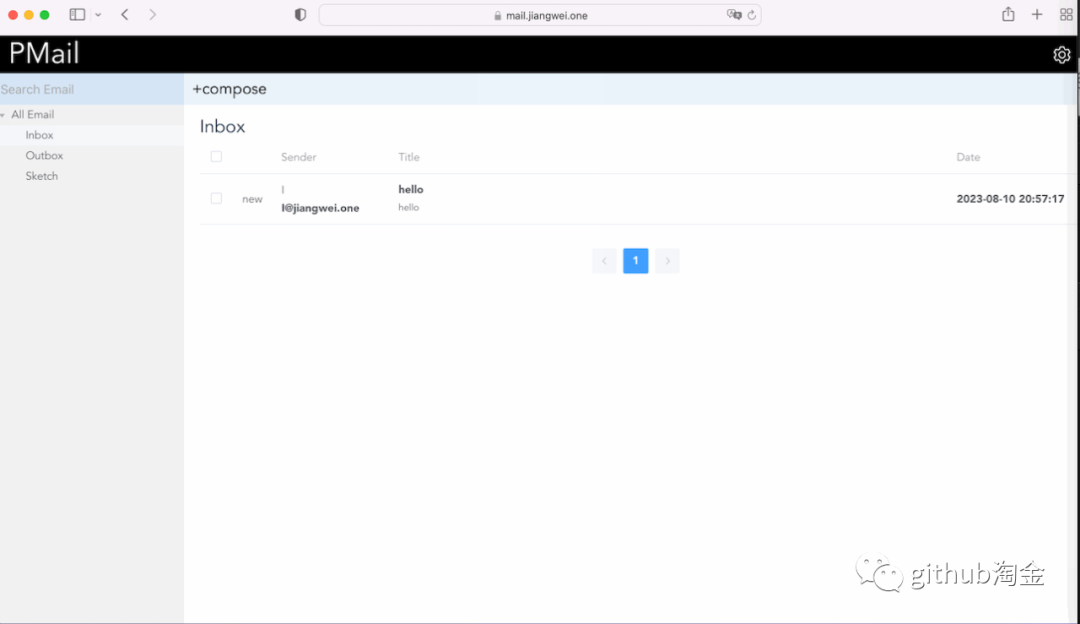Go back with Safari back arrow
The image size is (1080, 624).
point(125,15)
